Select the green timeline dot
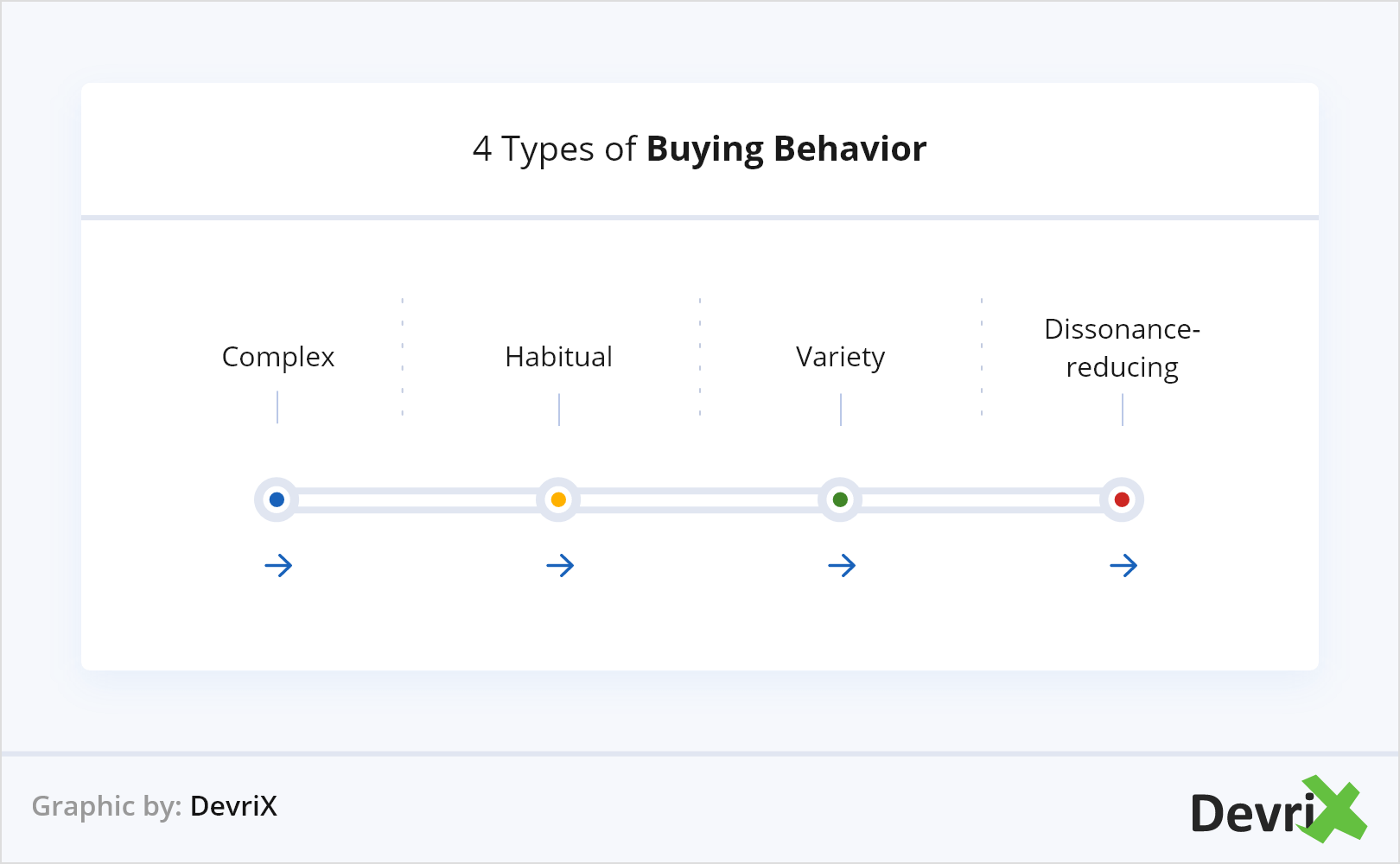 840,499
